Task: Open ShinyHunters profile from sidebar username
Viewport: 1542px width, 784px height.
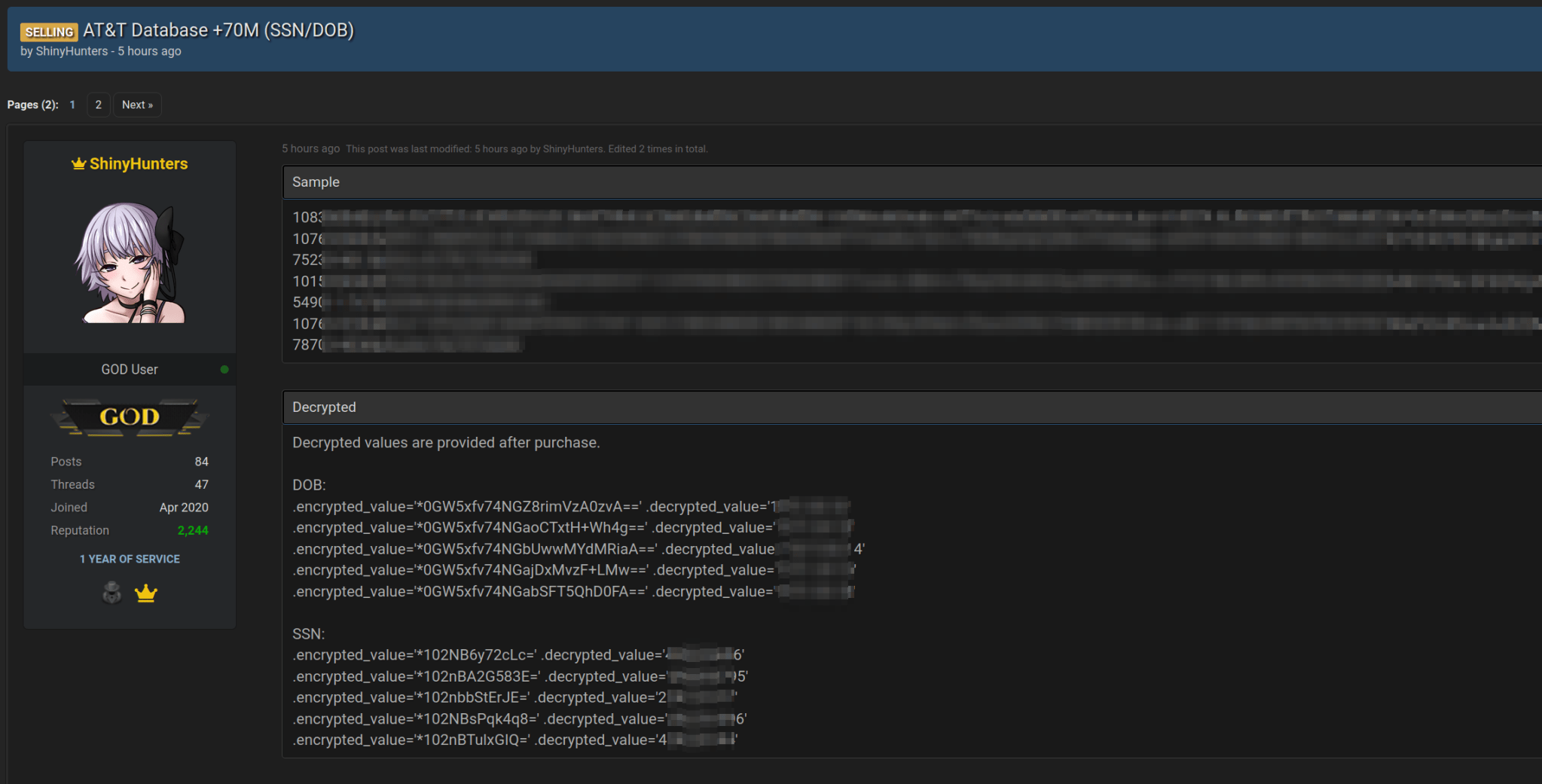Action: pyautogui.click(x=139, y=163)
